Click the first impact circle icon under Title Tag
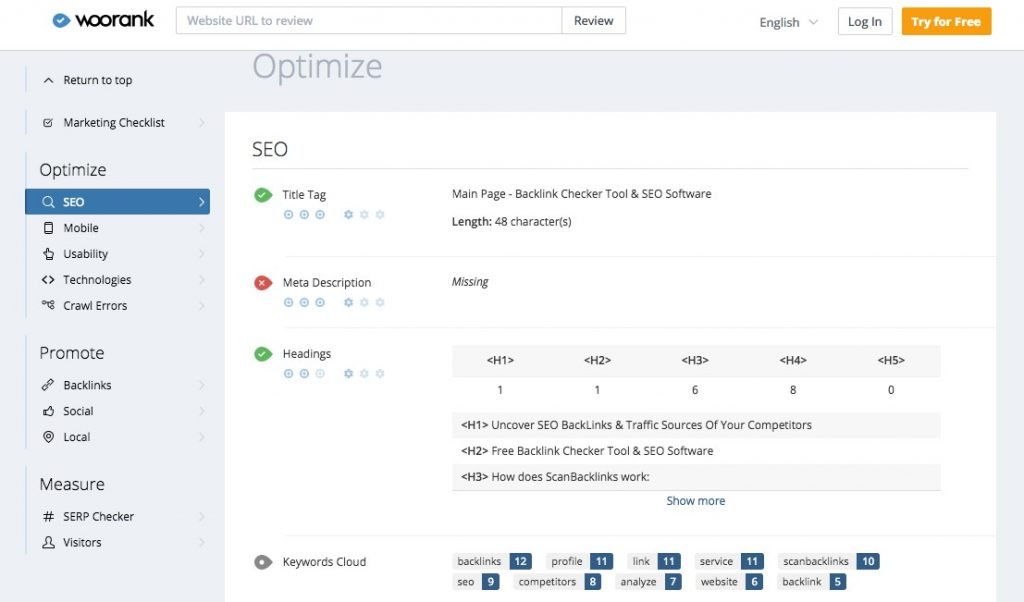This screenshot has height=602, width=1024. pos(288,215)
